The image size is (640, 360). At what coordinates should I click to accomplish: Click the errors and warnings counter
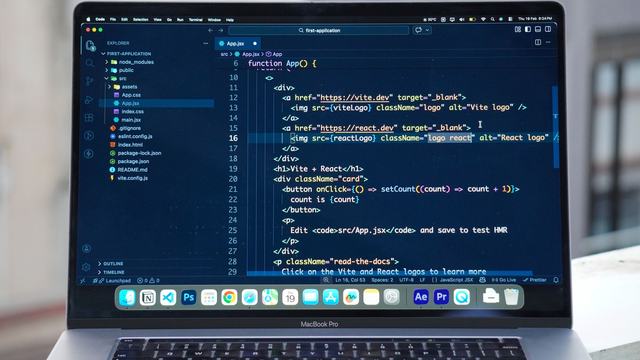[149, 281]
